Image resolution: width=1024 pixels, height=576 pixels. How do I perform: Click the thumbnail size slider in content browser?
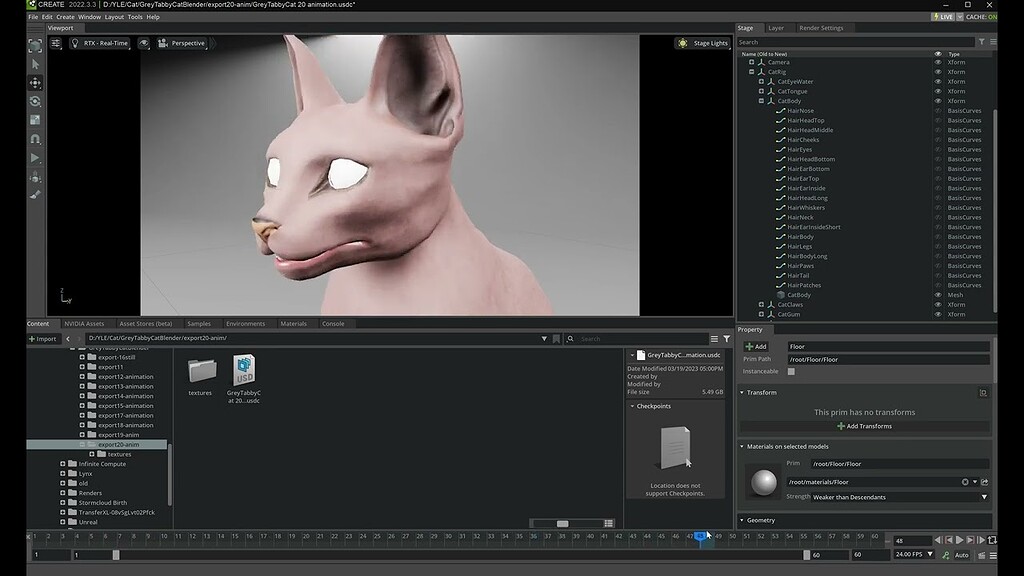(565, 522)
